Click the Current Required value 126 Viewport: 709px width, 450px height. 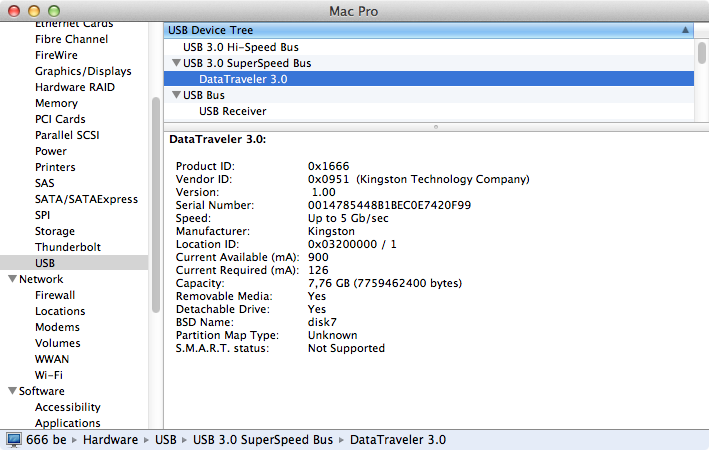pyautogui.click(x=318, y=270)
